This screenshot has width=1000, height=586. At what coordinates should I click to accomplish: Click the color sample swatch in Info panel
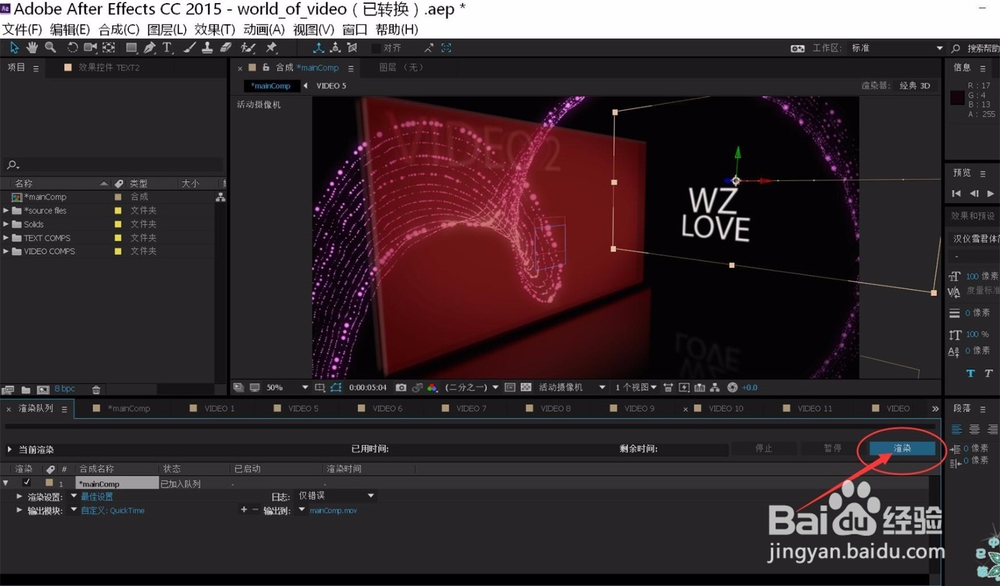[x=957, y=97]
